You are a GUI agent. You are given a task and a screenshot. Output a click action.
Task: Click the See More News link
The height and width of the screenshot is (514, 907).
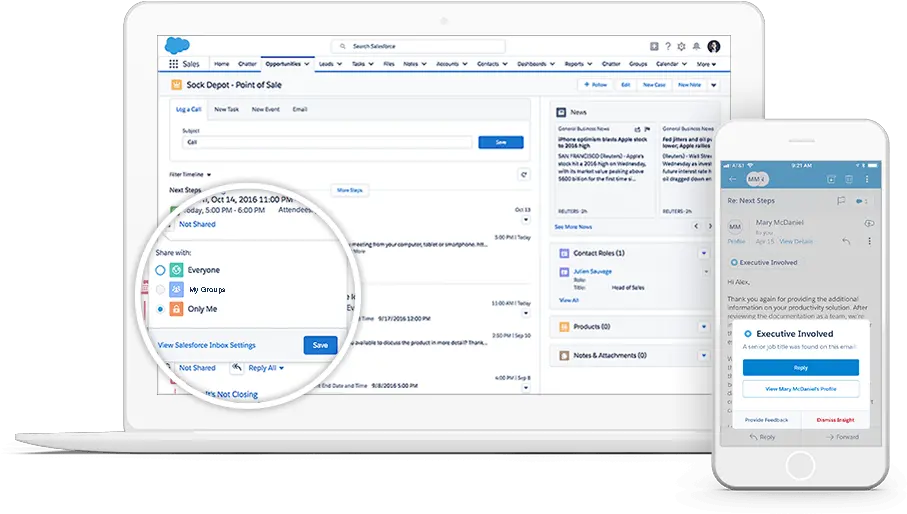pos(573,227)
